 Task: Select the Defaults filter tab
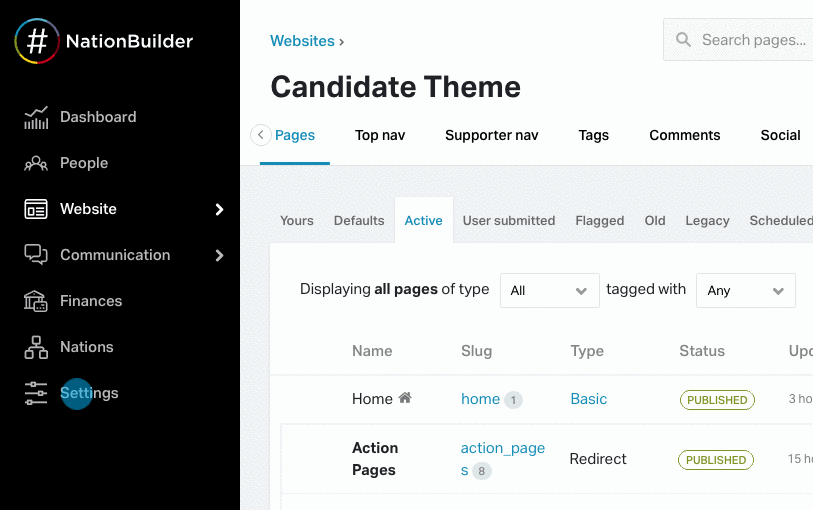(359, 220)
